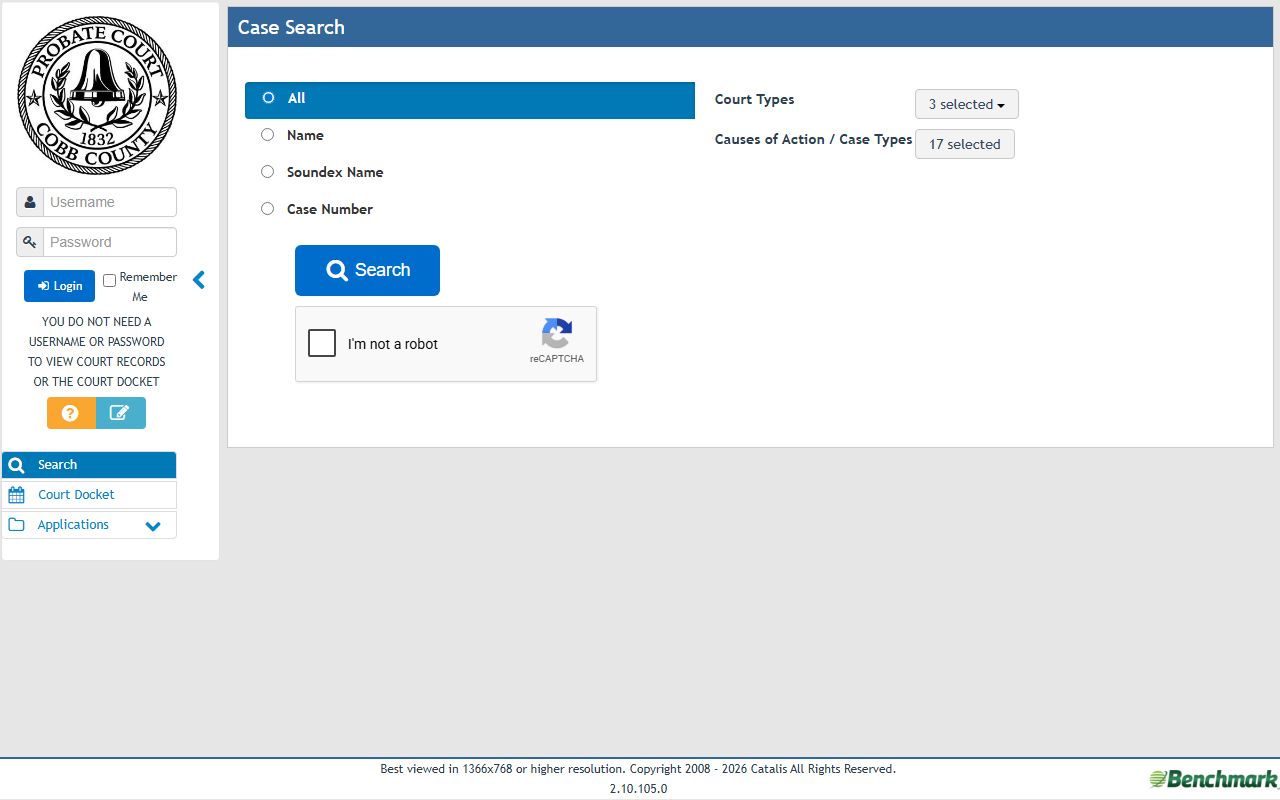Screen dimensions: 1280x800
Task: Click the key icon beside Password field
Action: pyautogui.click(x=30, y=242)
